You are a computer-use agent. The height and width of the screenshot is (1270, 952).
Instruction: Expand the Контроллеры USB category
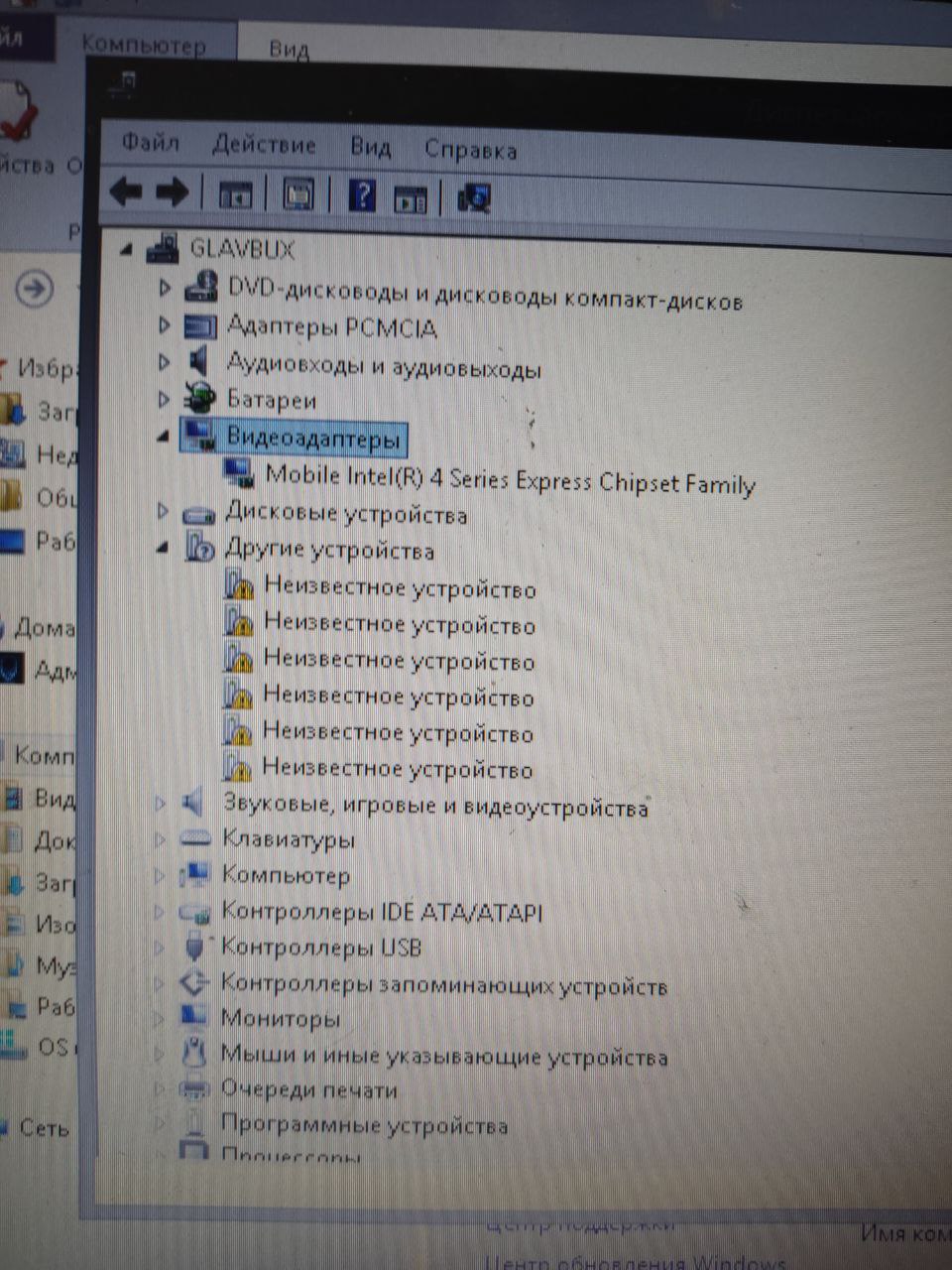(160, 948)
